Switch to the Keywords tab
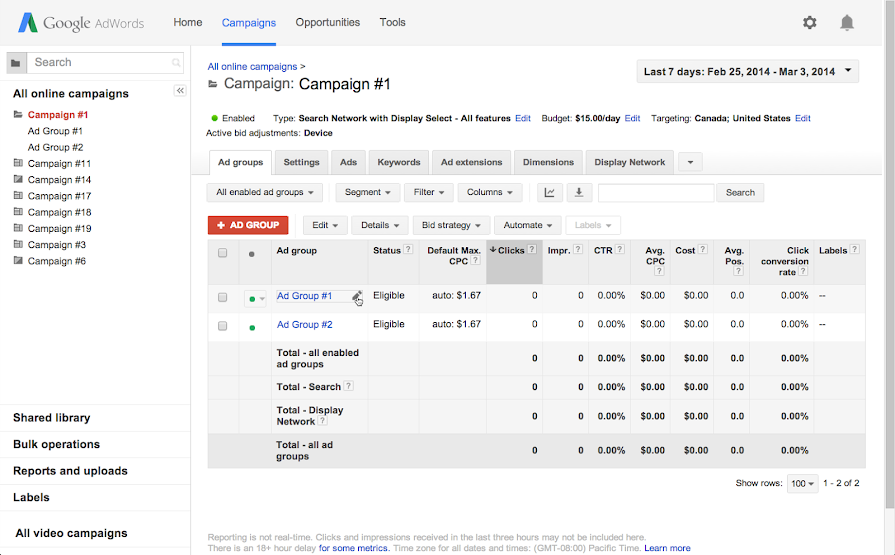Image resolution: width=895 pixels, height=555 pixels. pyautogui.click(x=399, y=162)
